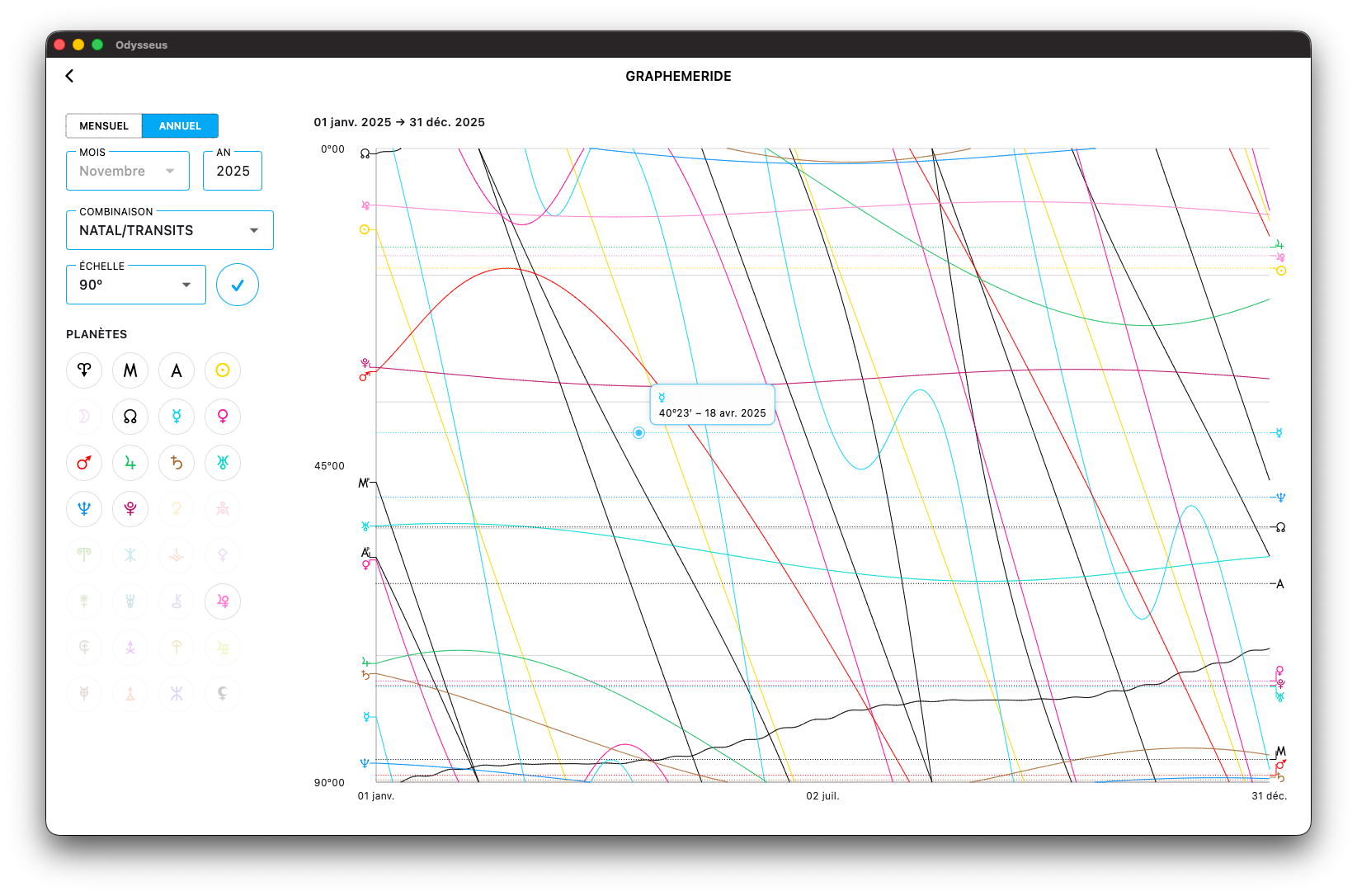Toggle the North Node symbol
The image size is (1357, 896).
pyautogui.click(x=130, y=417)
